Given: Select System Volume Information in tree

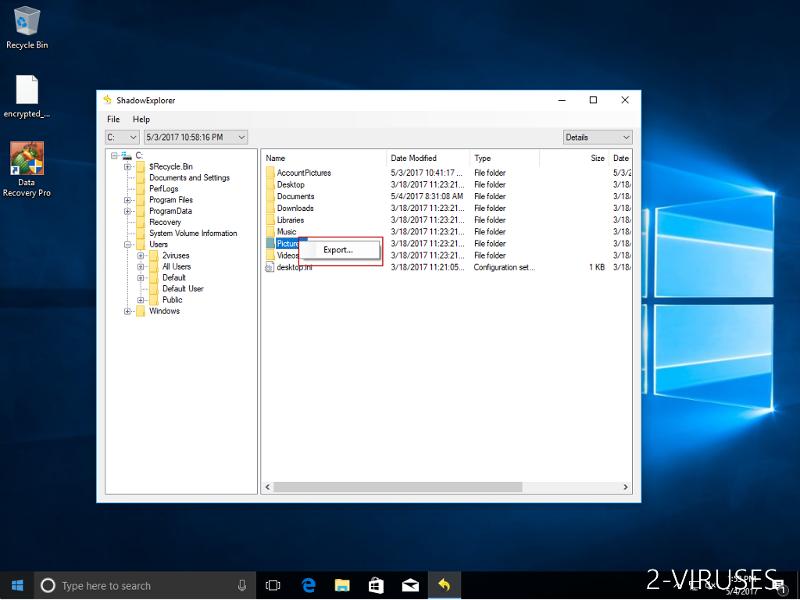Looking at the screenshot, I should click(x=192, y=233).
